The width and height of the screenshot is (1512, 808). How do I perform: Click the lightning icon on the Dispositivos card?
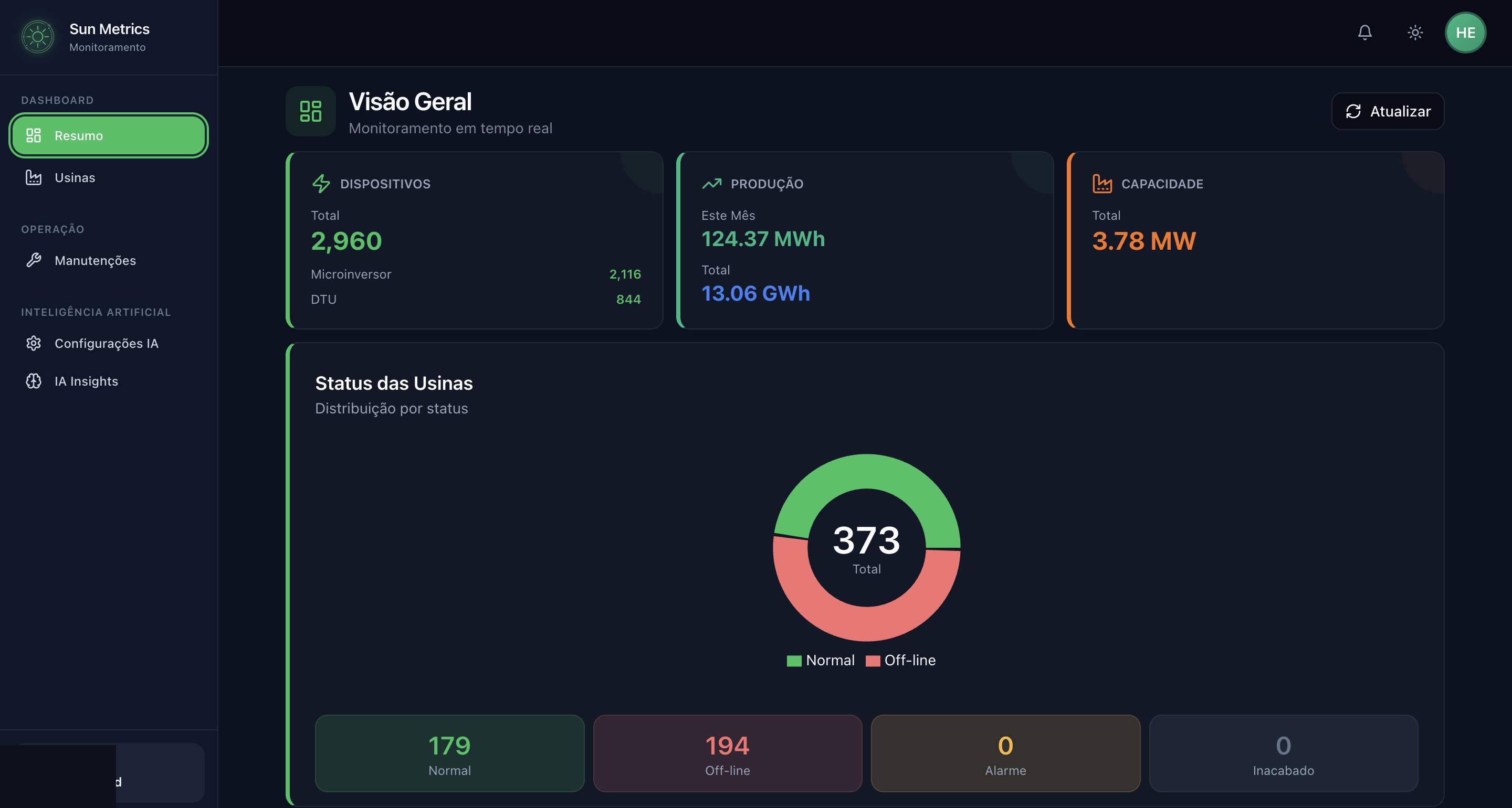[x=321, y=183]
